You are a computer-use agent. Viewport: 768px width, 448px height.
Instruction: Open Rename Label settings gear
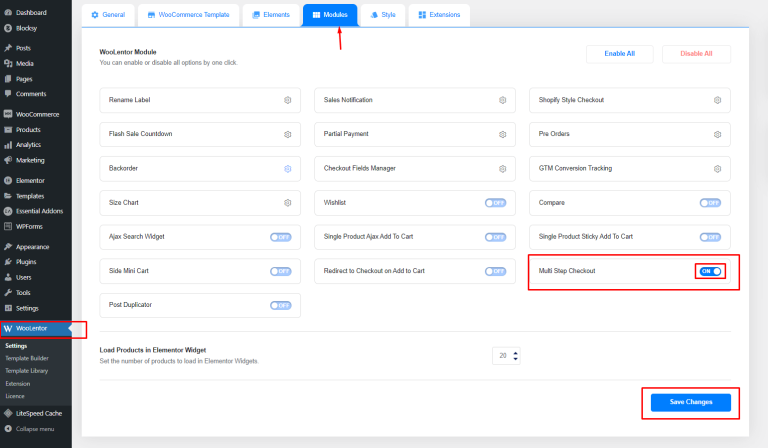click(288, 100)
